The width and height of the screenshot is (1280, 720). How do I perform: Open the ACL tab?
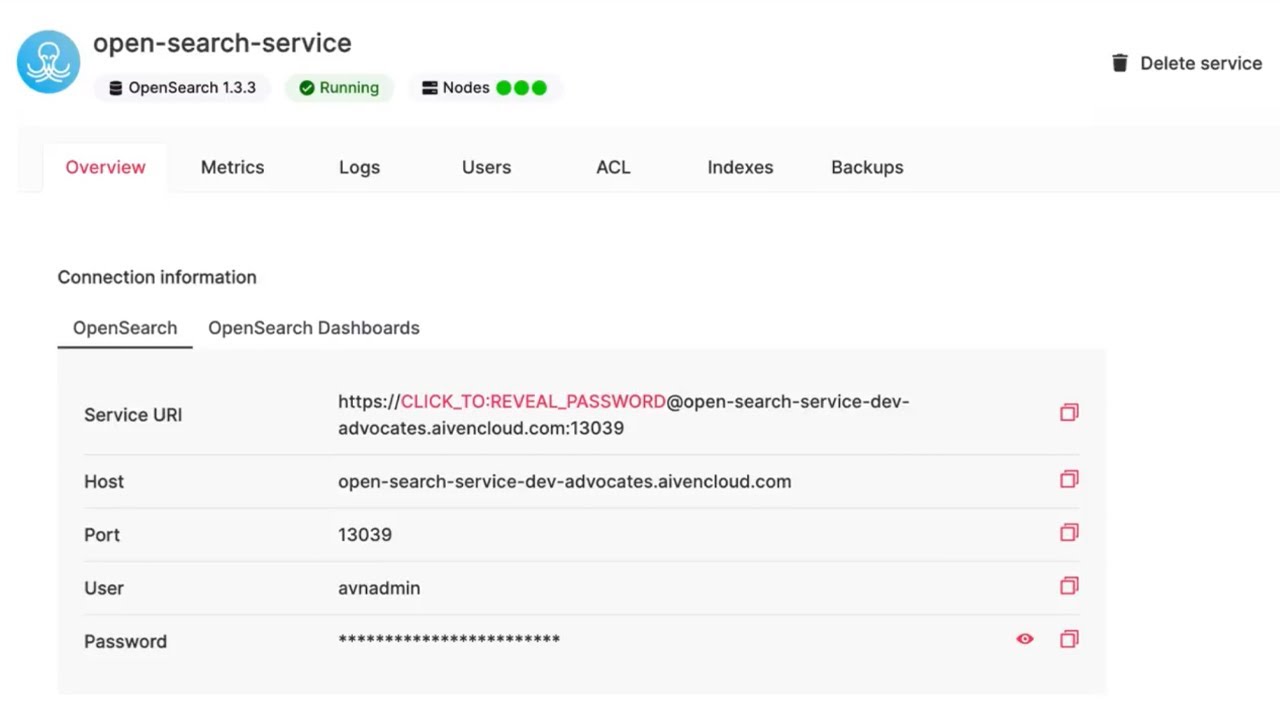click(613, 167)
